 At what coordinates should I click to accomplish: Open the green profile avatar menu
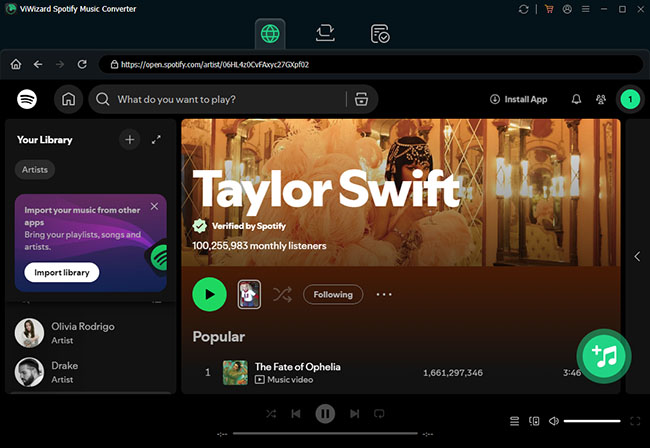(x=630, y=99)
